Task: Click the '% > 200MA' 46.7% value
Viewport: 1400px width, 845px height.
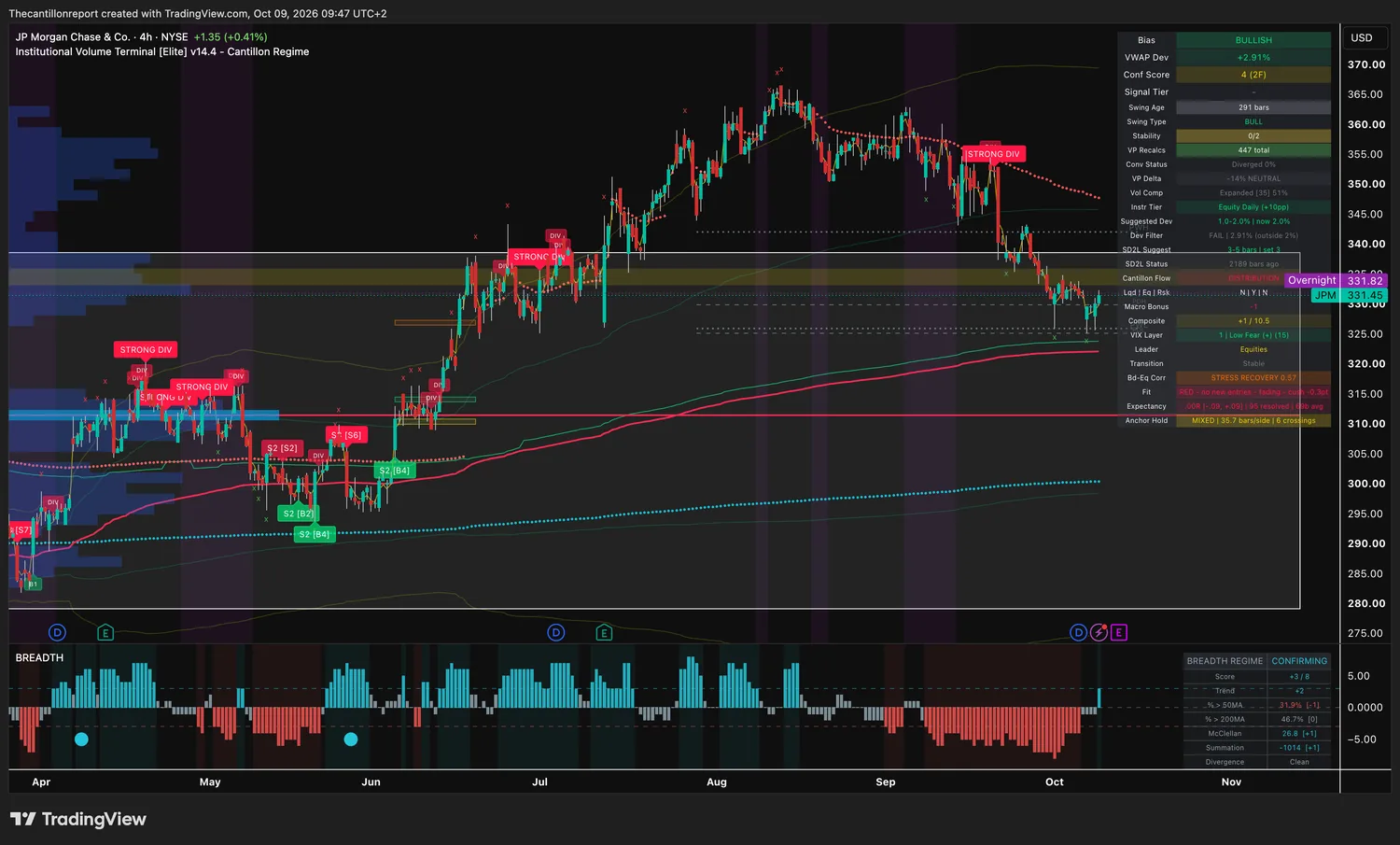Action: coord(1299,720)
